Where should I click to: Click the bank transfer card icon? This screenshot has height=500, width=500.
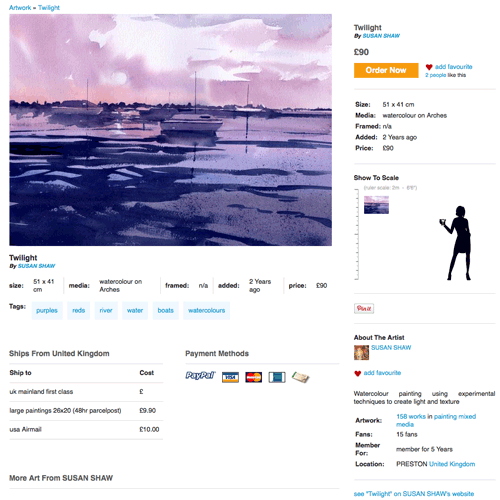click(x=277, y=377)
